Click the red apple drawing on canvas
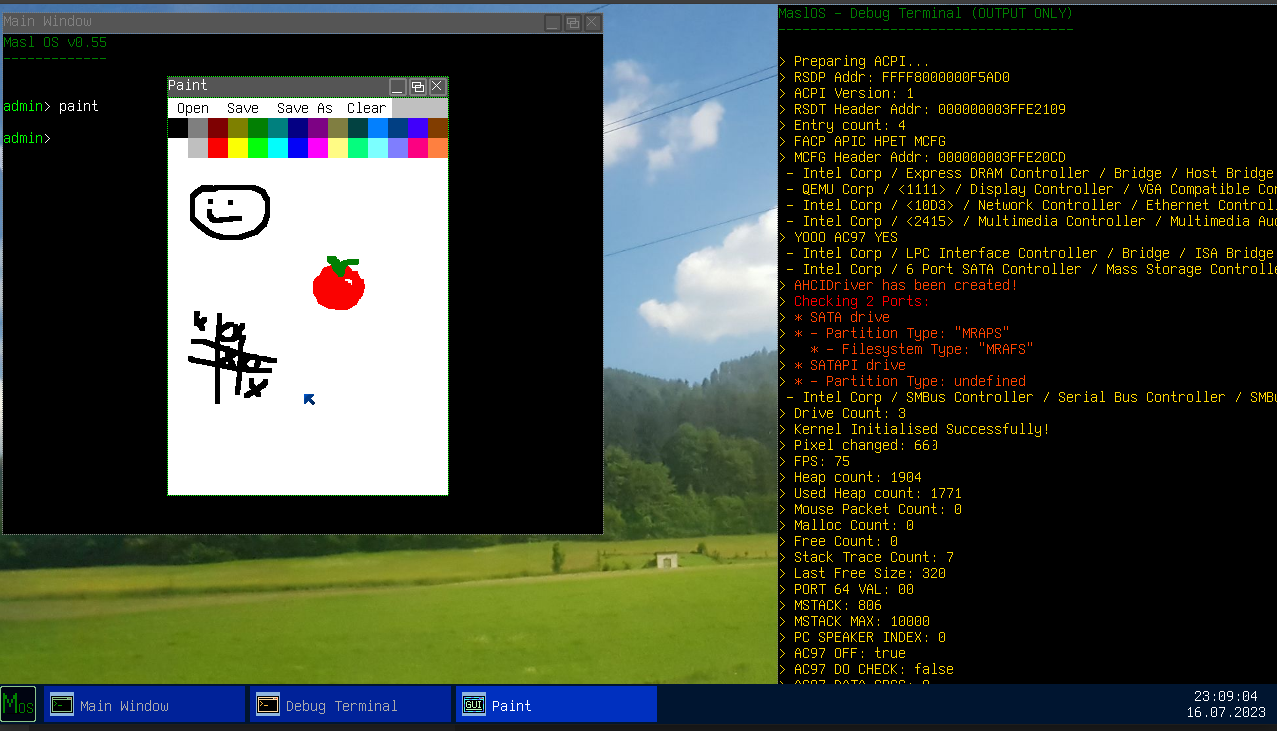 [x=338, y=287]
